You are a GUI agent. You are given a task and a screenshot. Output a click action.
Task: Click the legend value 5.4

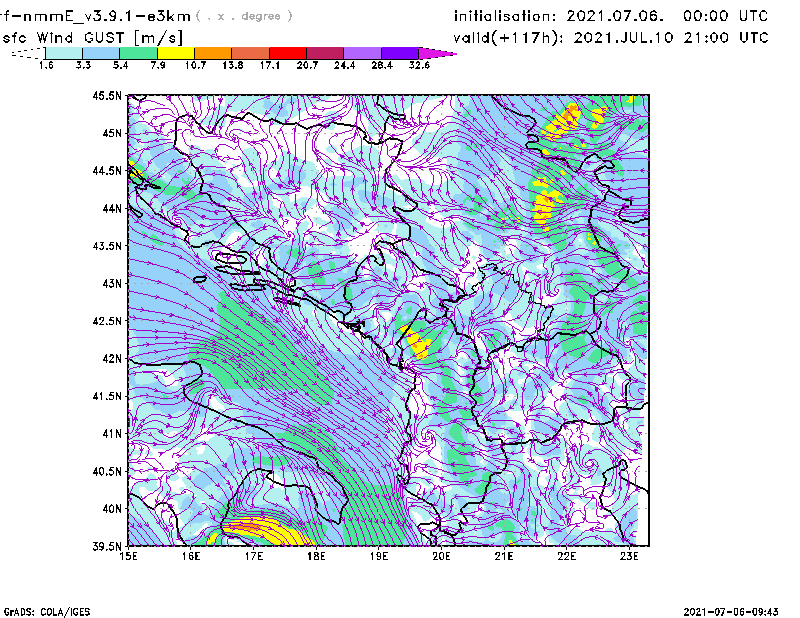tap(120, 65)
